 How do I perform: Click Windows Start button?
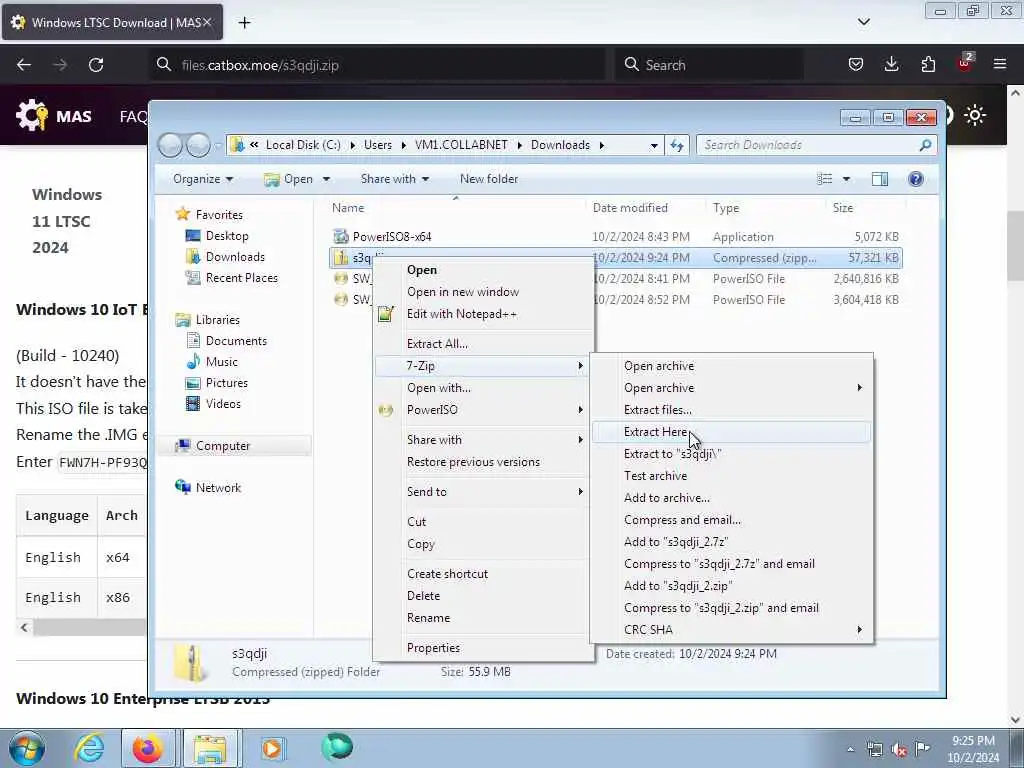[x=27, y=748]
